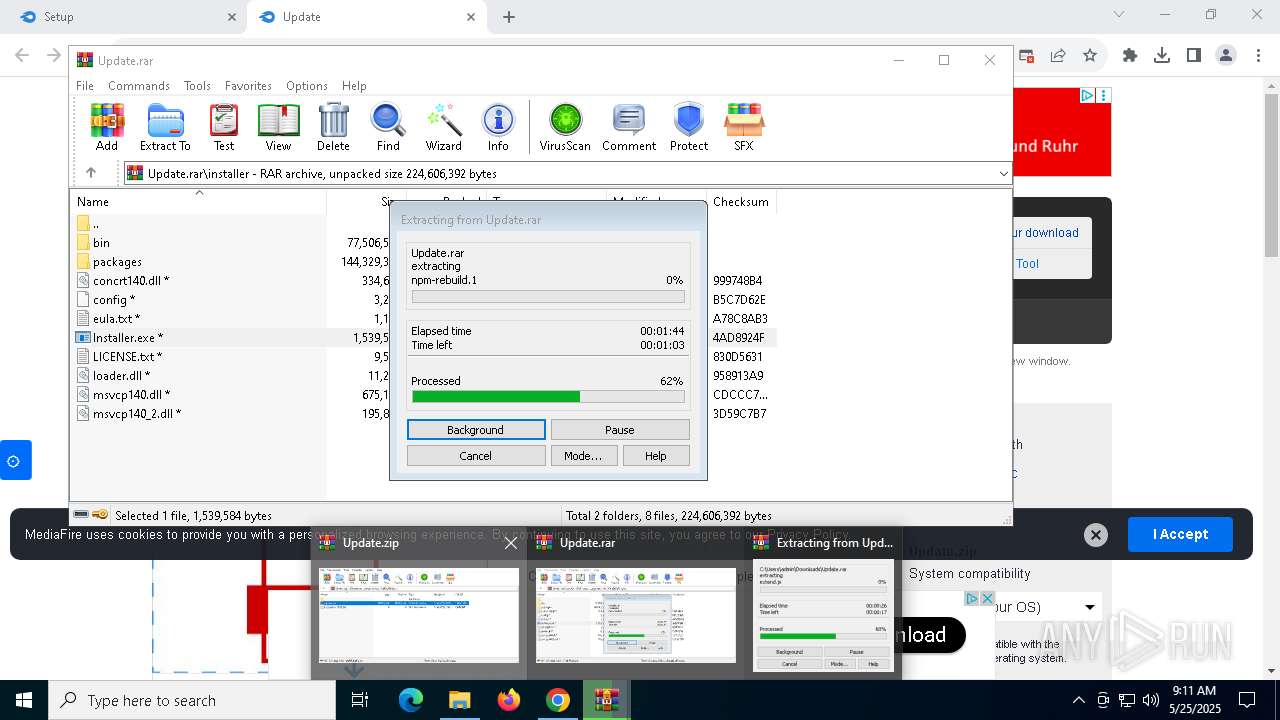1280x720 pixels.
Task: Click the Processed 62% progress bar
Action: tap(548, 397)
